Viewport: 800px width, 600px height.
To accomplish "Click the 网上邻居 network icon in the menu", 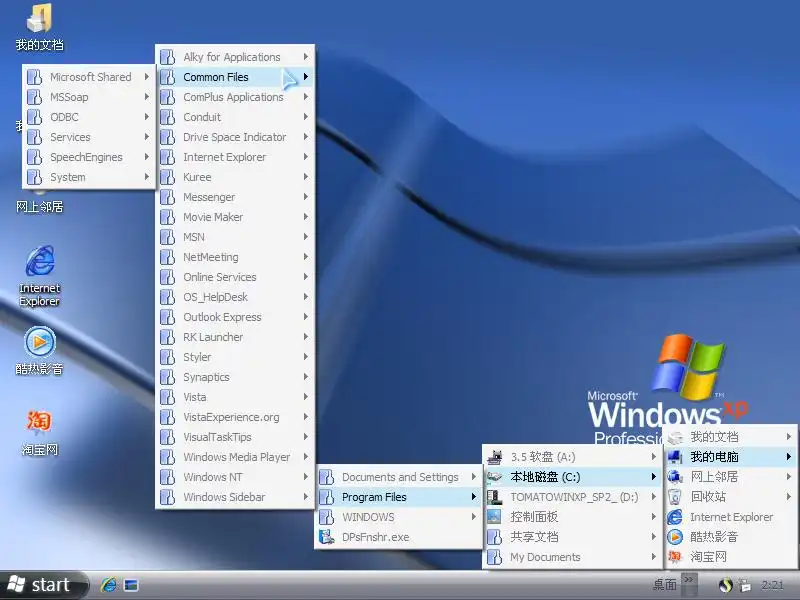I will [x=674, y=477].
